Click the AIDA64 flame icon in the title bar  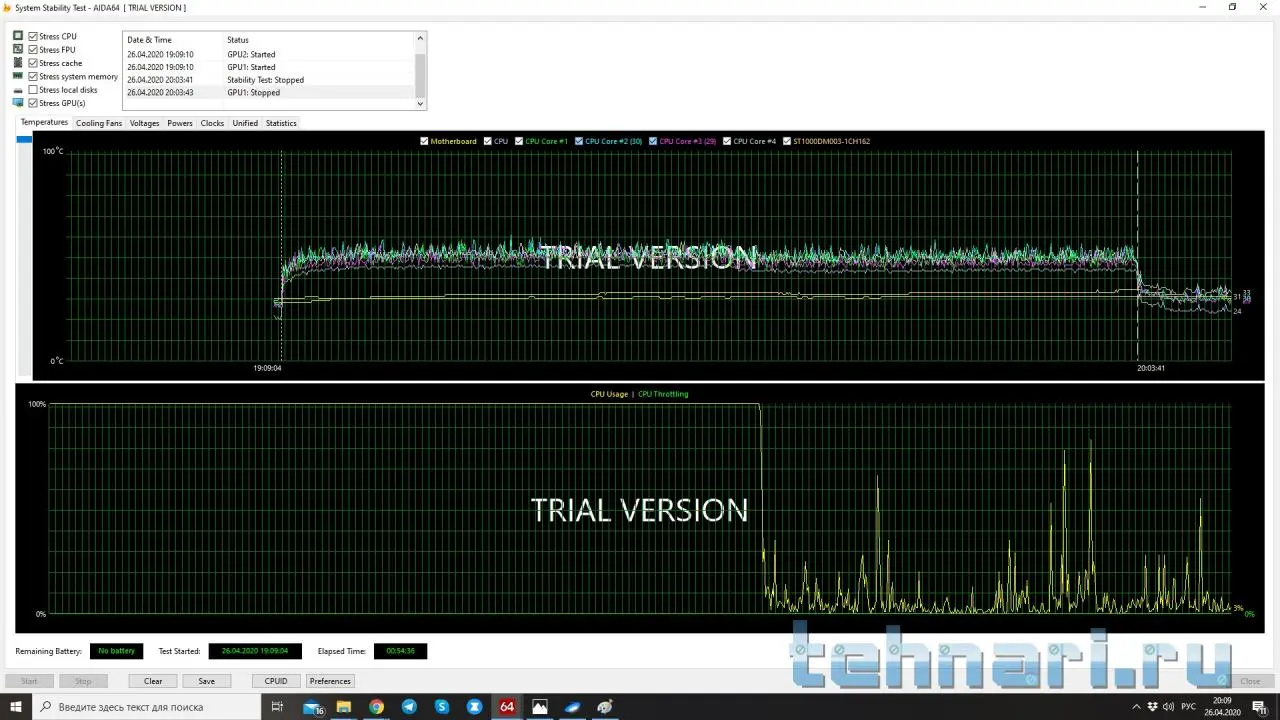pyautogui.click(x=7, y=7)
